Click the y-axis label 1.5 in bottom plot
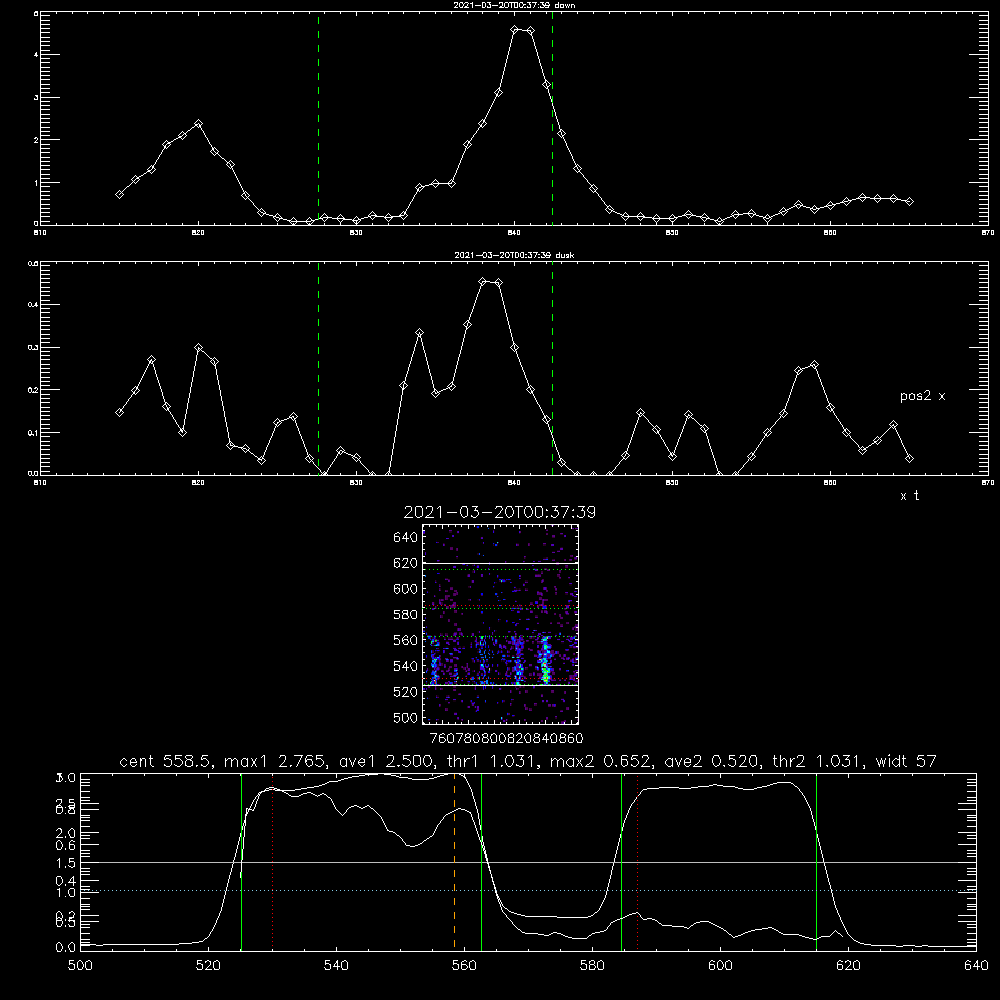This screenshot has width=1000, height=1000. coord(67,863)
